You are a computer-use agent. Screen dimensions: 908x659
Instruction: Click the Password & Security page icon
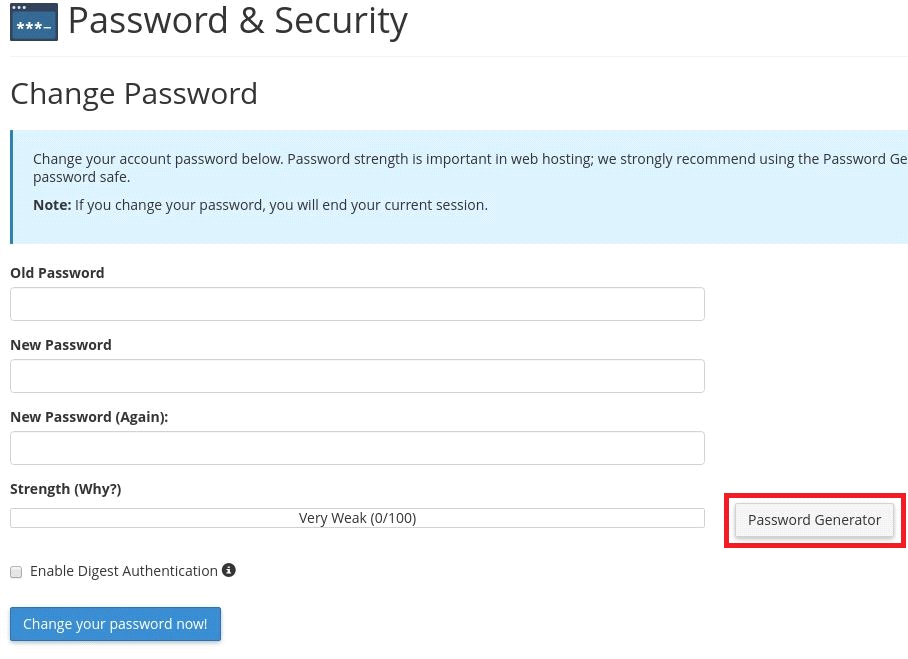(33, 21)
